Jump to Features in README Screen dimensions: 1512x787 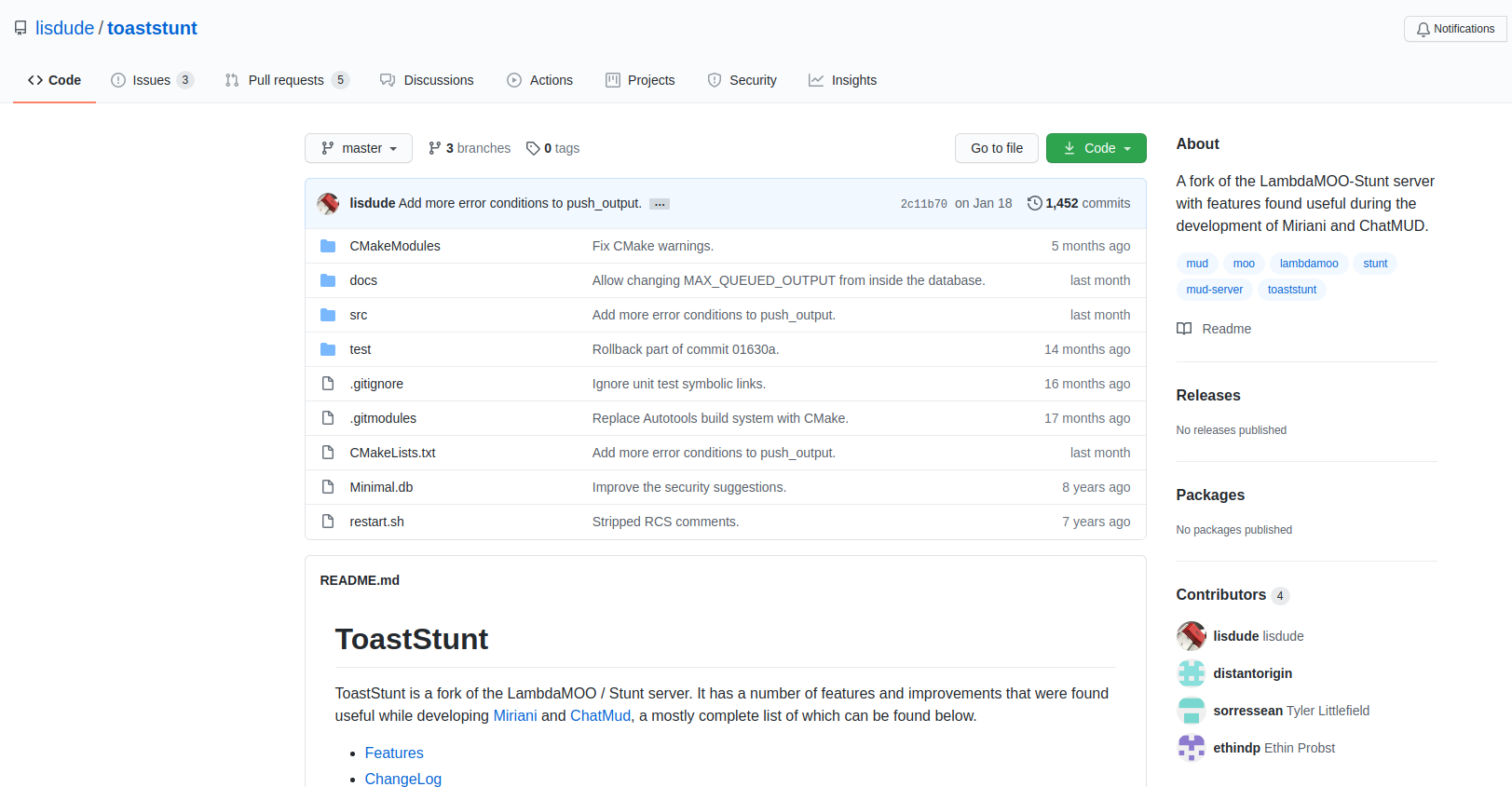pyautogui.click(x=394, y=753)
